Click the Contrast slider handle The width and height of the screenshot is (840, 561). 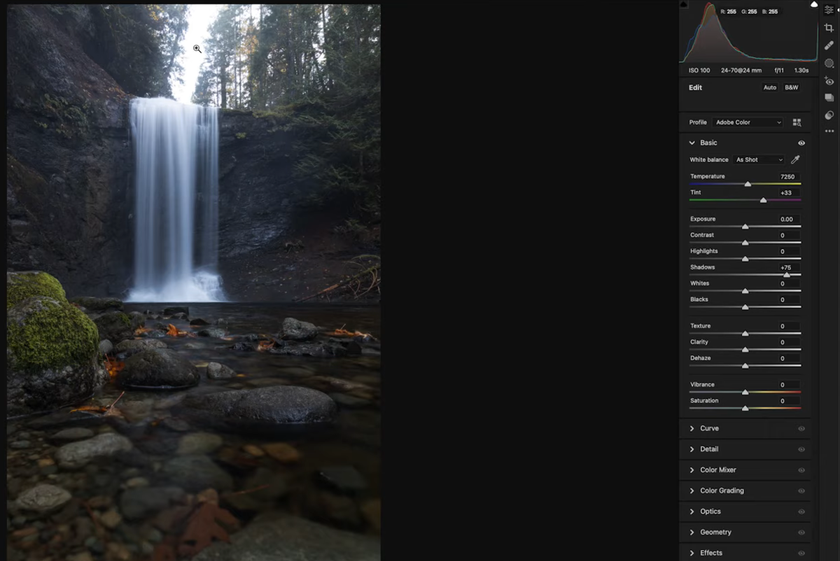pos(745,243)
